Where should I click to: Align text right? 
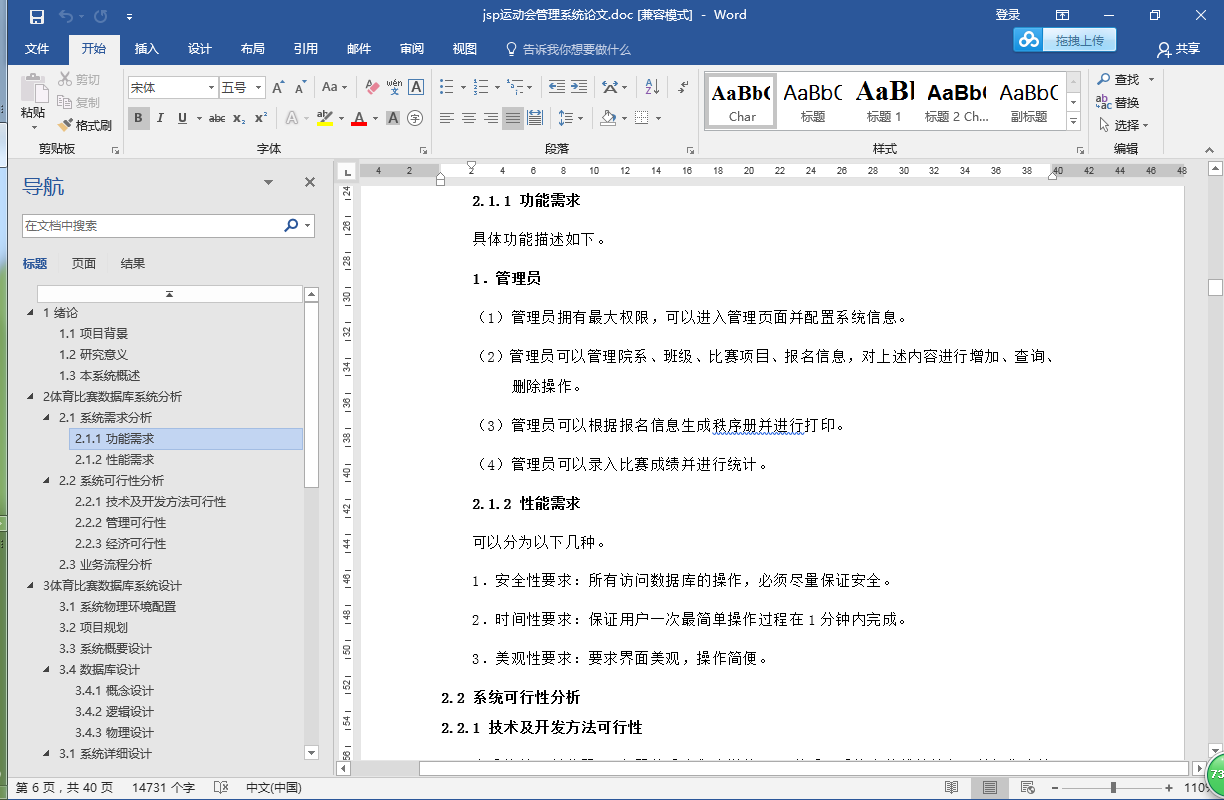pyautogui.click(x=491, y=118)
